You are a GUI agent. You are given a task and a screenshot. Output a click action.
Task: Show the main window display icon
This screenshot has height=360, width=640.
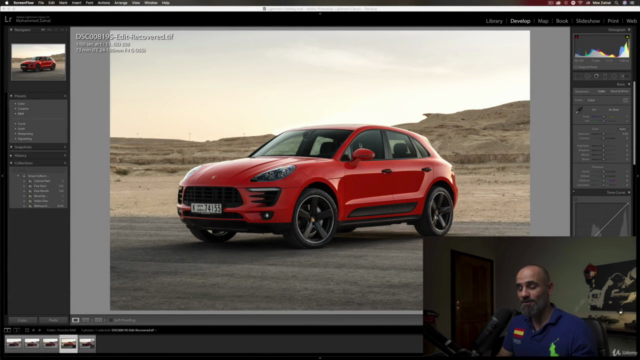click(x=7, y=330)
